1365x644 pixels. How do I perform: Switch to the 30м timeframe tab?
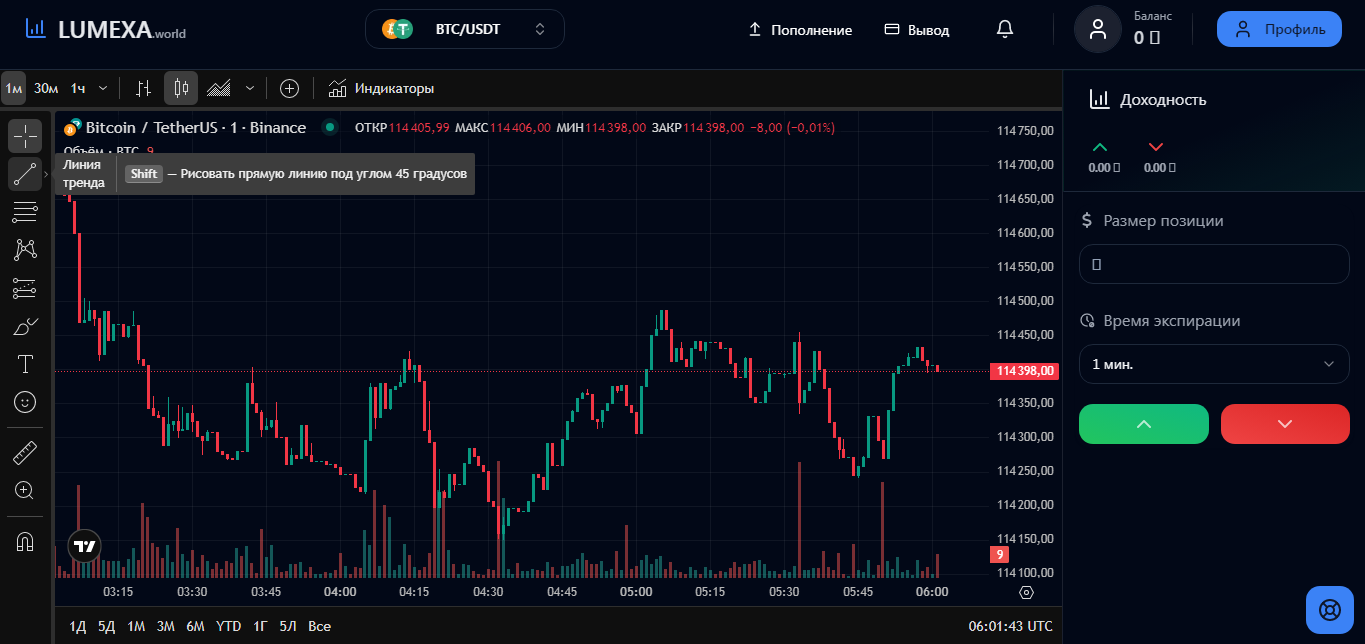click(x=45, y=88)
